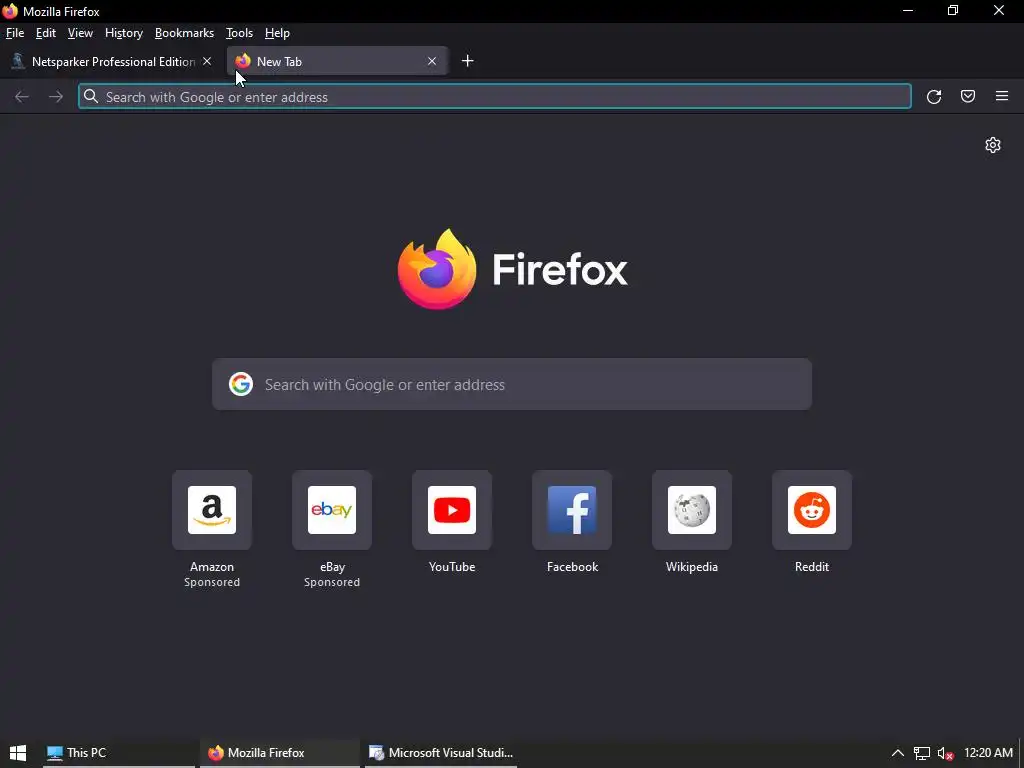Click the Sponsored label under eBay
1024x768 pixels.
point(332,582)
